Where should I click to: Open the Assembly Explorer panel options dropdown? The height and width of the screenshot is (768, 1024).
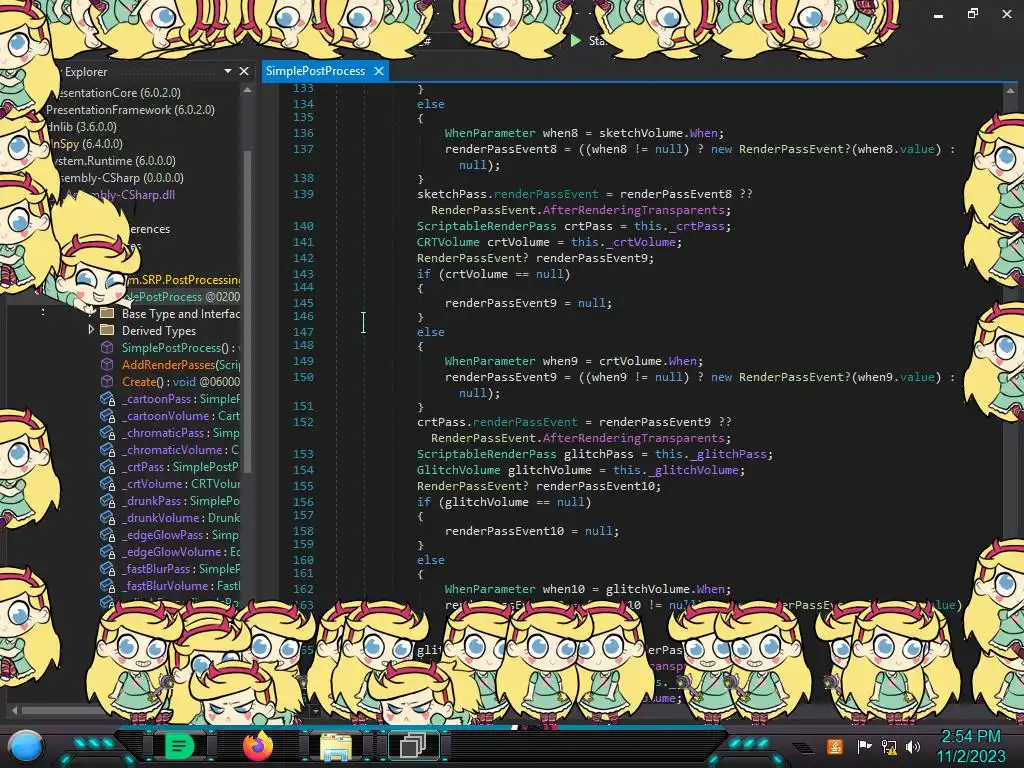tap(228, 71)
